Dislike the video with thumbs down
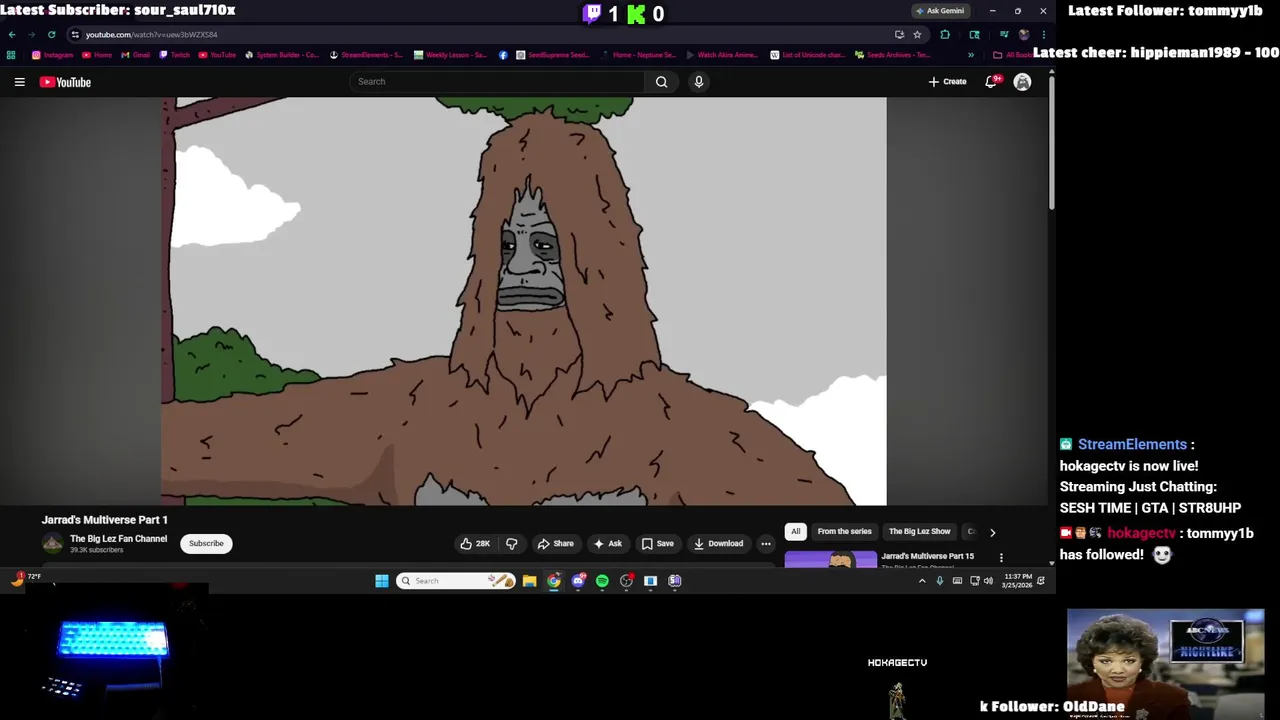 tap(512, 543)
